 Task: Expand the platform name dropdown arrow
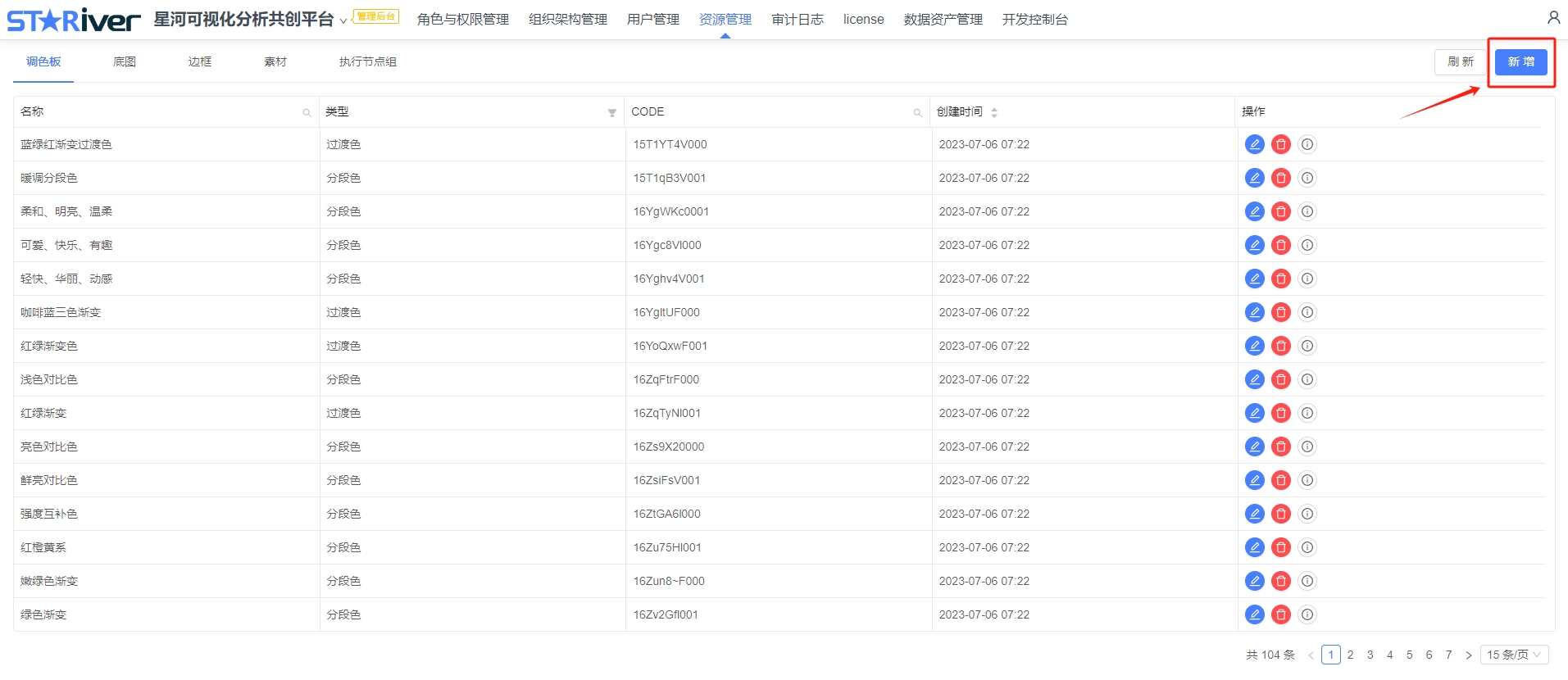(x=343, y=21)
